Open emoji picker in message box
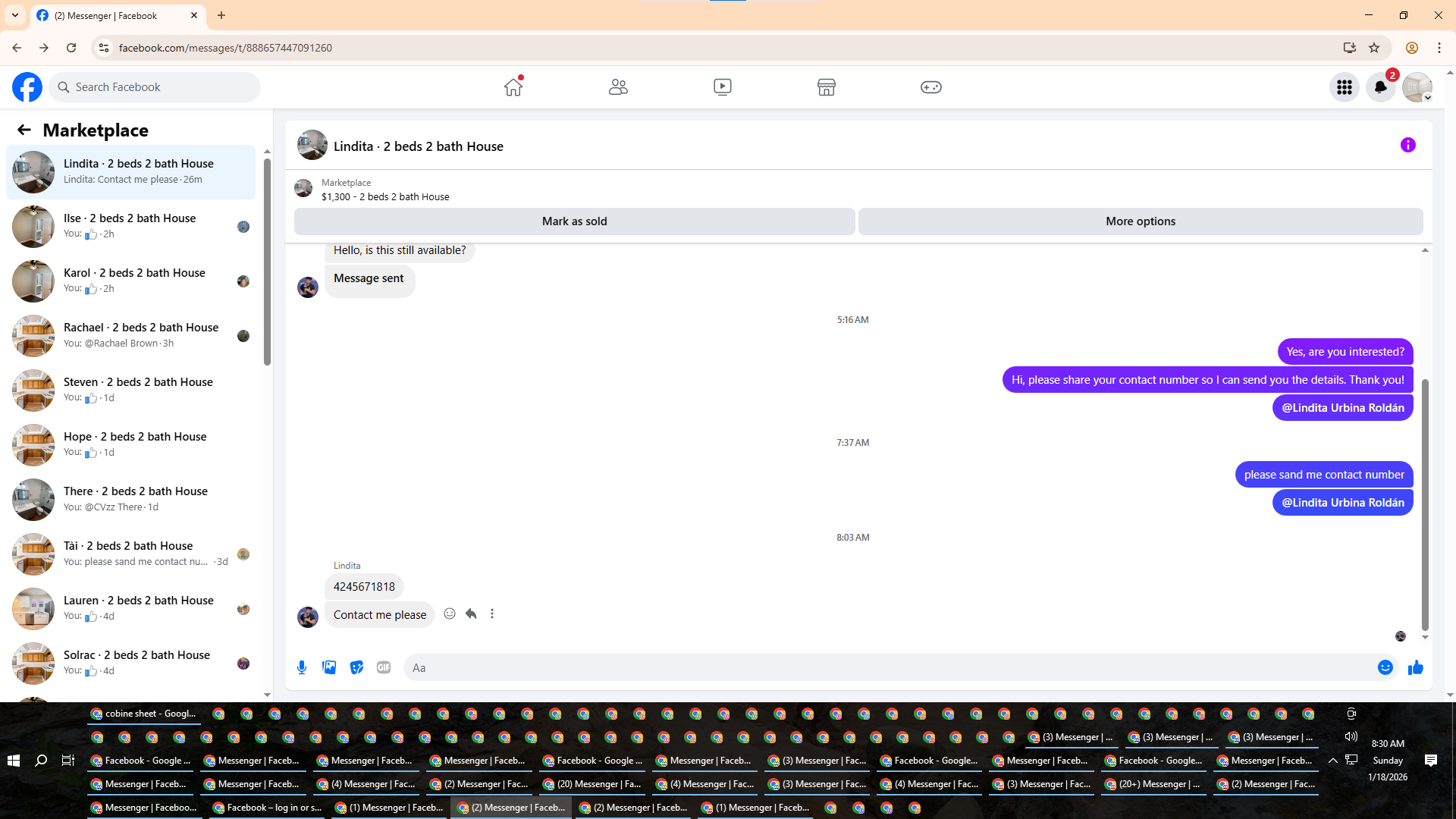 pyautogui.click(x=1385, y=667)
